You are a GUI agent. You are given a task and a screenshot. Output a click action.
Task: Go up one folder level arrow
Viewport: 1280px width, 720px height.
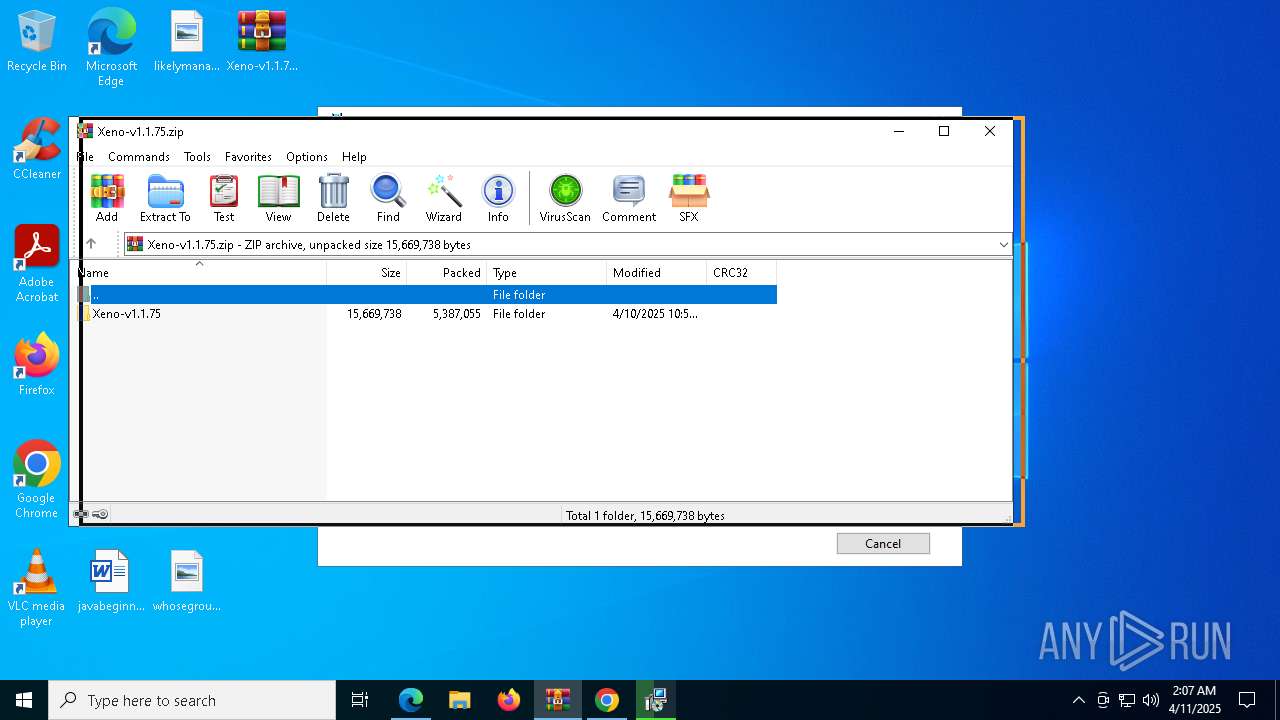[x=91, y=244]
